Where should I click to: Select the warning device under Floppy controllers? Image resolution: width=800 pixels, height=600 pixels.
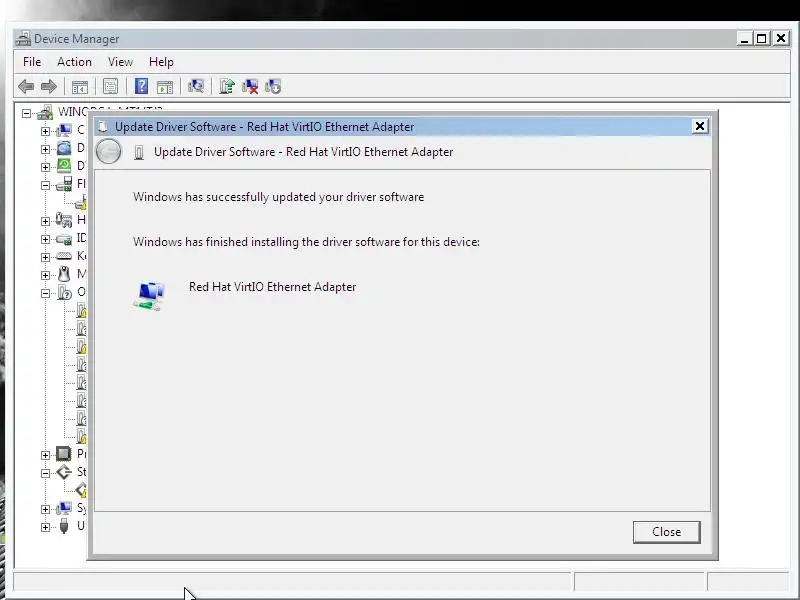point(82,203)
